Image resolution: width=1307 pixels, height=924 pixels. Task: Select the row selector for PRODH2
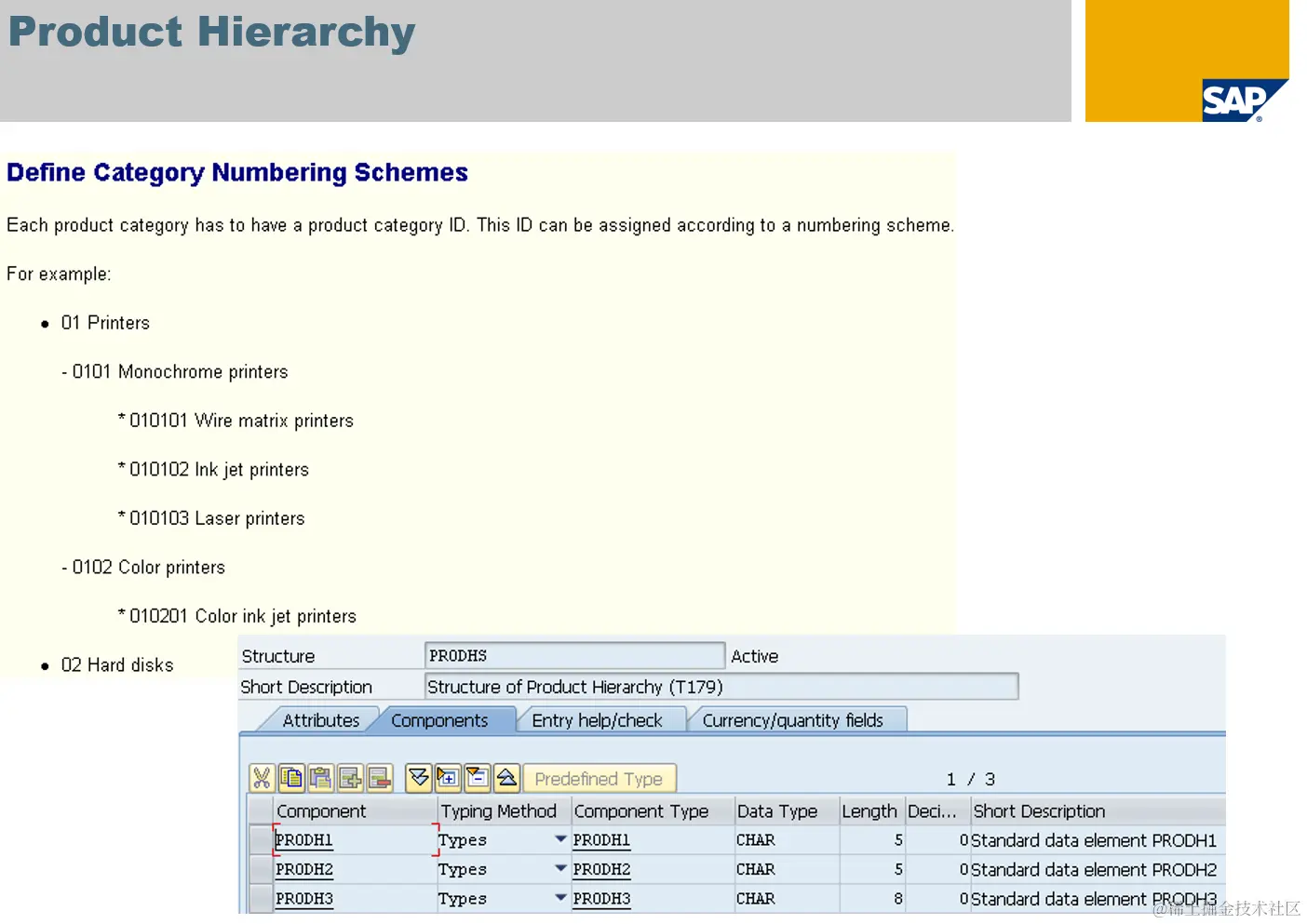coord(261,869)
